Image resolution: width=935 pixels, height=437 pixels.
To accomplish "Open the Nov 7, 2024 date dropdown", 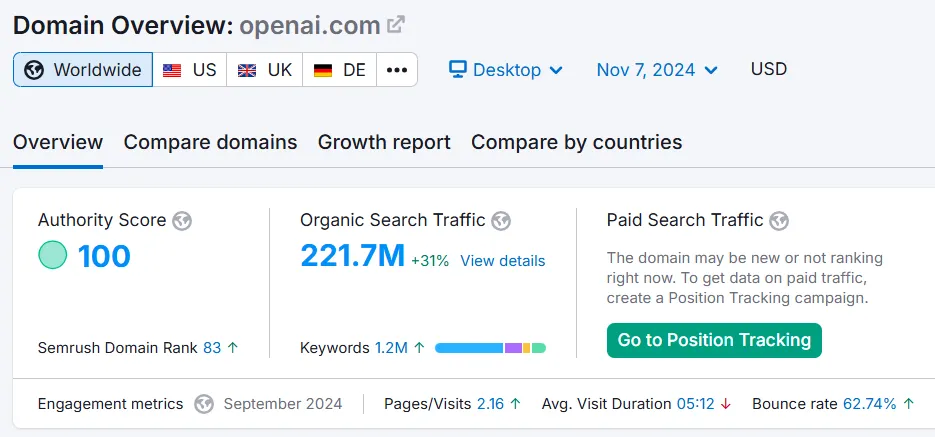I will coord(657,70).
